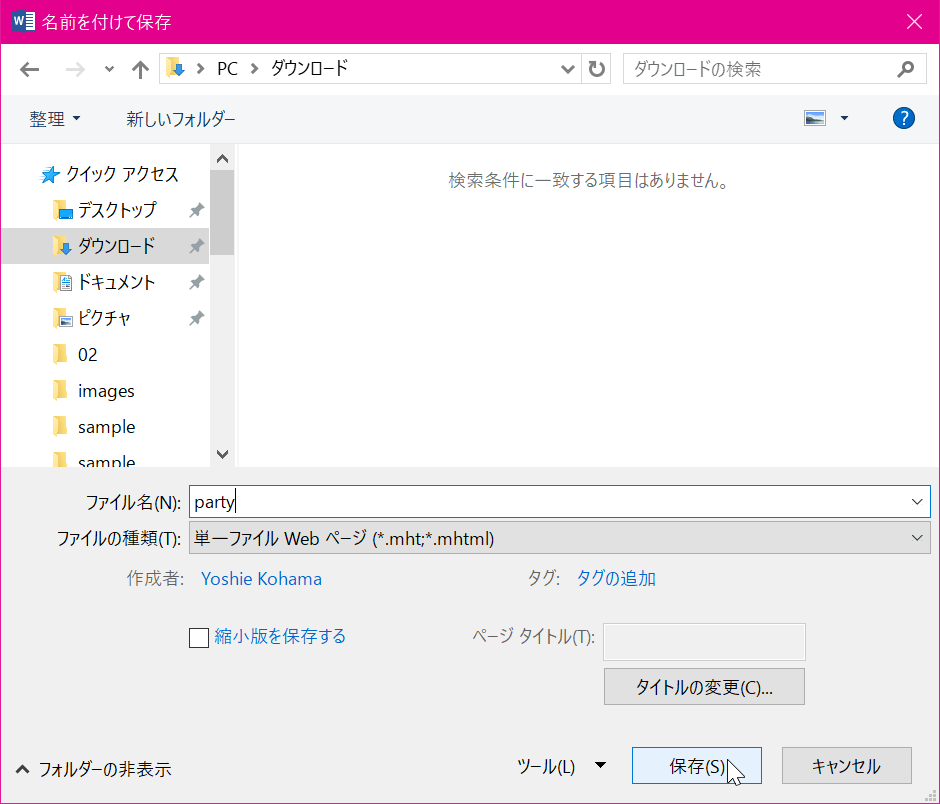940x804 pixels.
Task: Open the recent locations chevron
Action: tap(109, 70)
